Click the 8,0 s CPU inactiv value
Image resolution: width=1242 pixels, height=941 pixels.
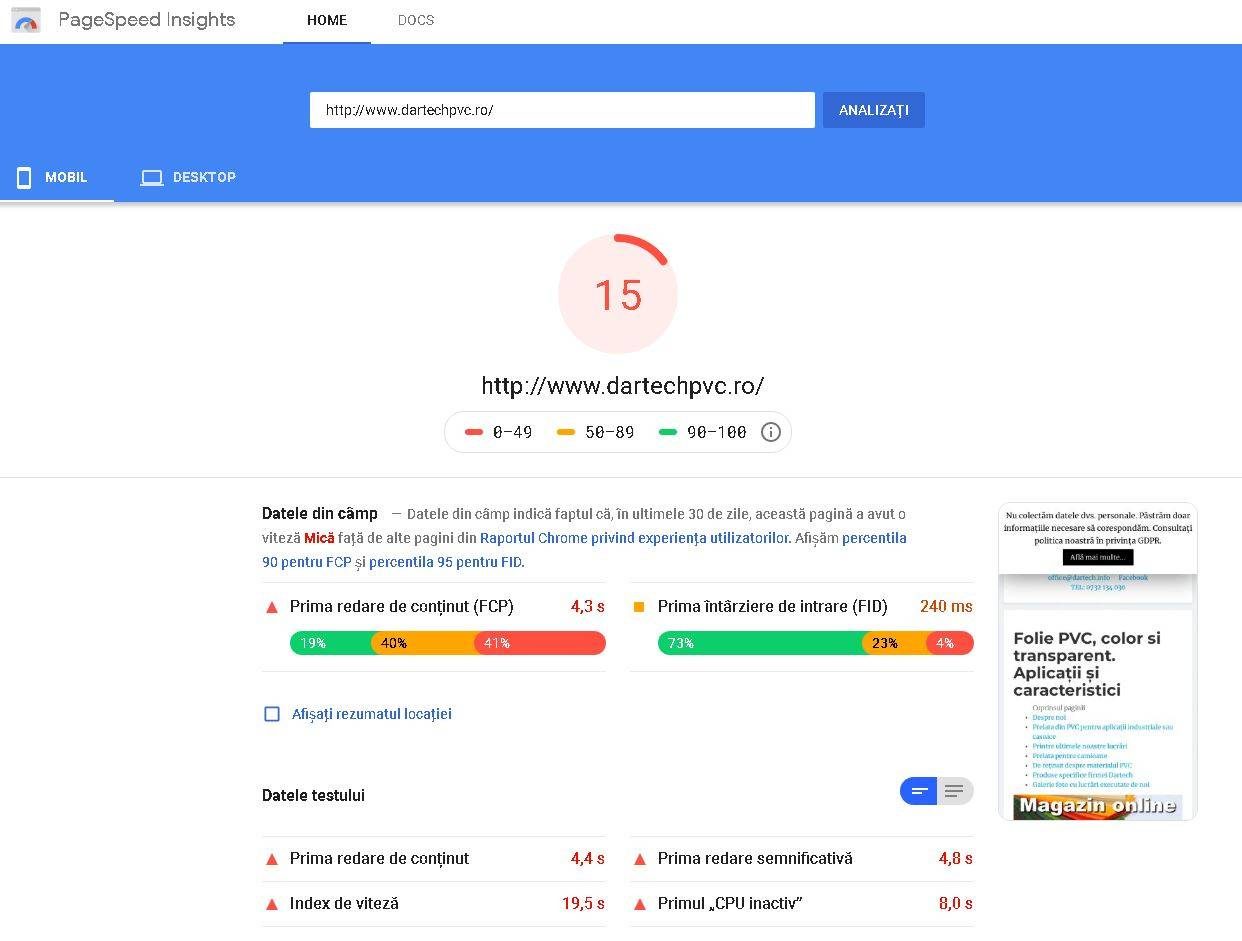[x=956, y=903]
